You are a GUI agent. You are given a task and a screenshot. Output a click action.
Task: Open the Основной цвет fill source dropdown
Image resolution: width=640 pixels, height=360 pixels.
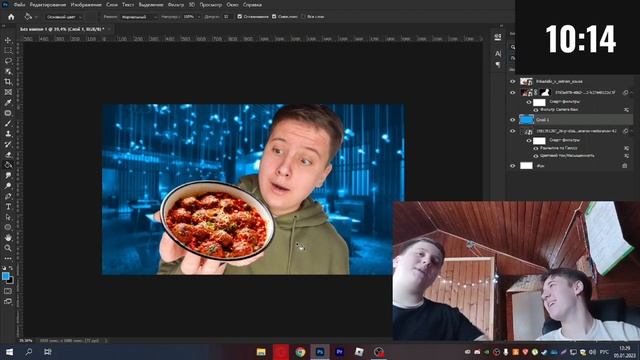coord(64,17)
